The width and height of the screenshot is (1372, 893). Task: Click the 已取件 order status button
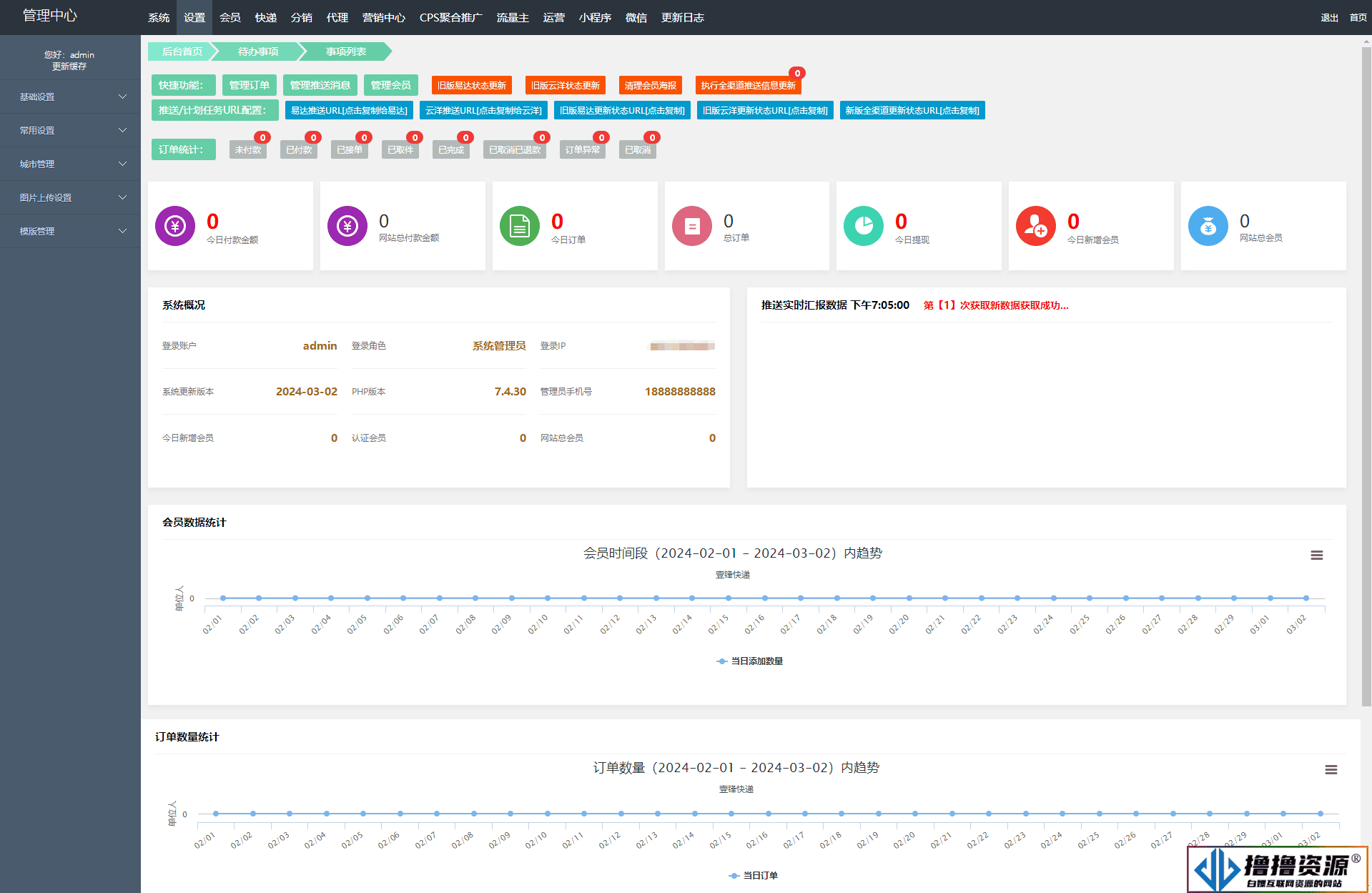point(400,149)
